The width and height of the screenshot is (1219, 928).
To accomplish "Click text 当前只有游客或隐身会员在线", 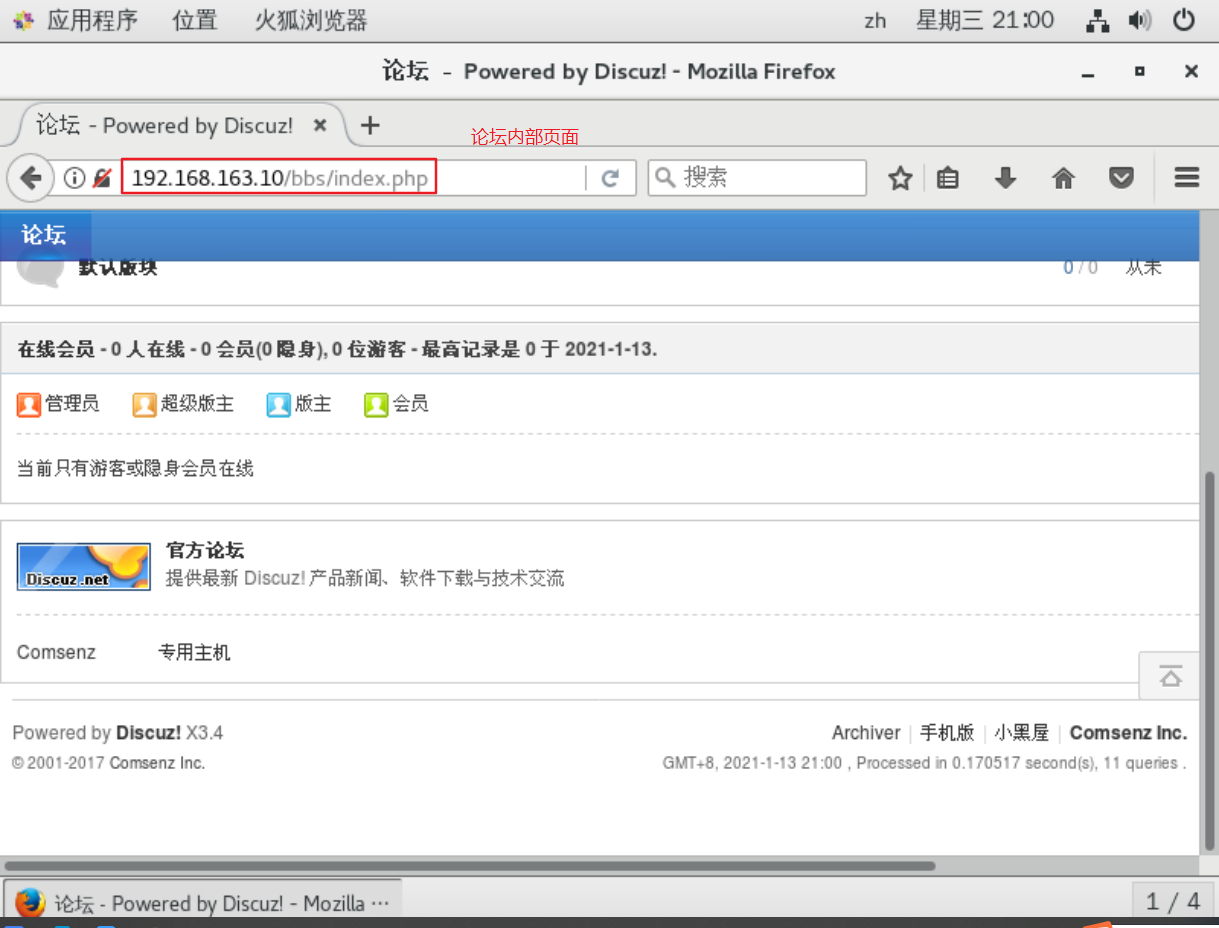I will pos(135,468).
